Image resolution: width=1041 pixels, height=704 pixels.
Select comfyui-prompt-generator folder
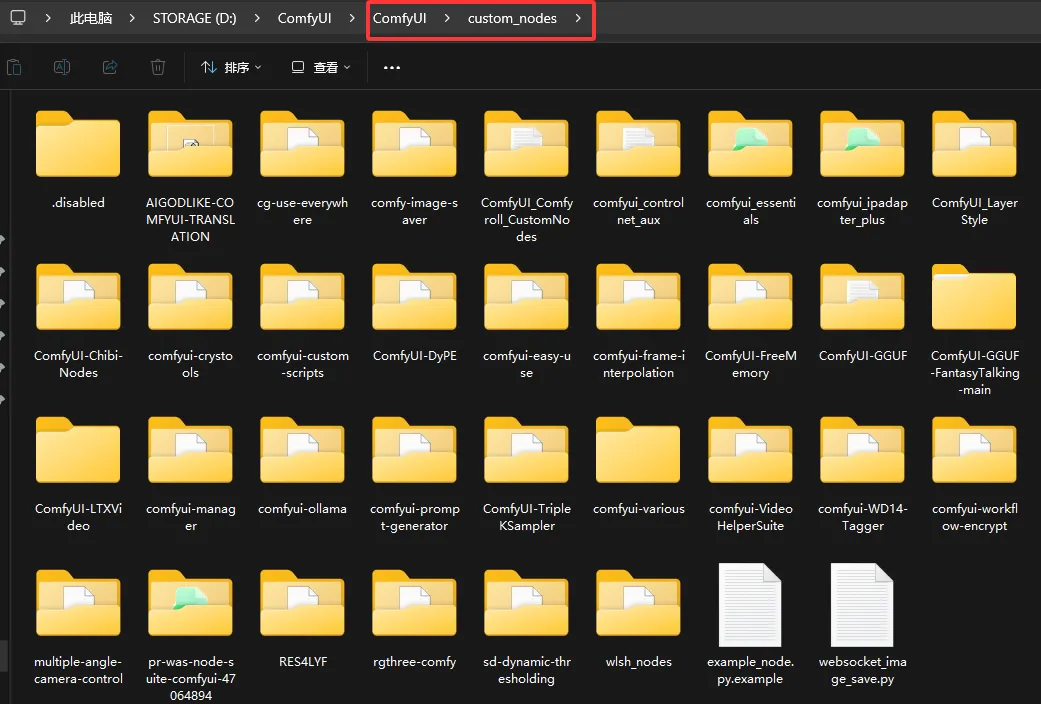(414, 474)
